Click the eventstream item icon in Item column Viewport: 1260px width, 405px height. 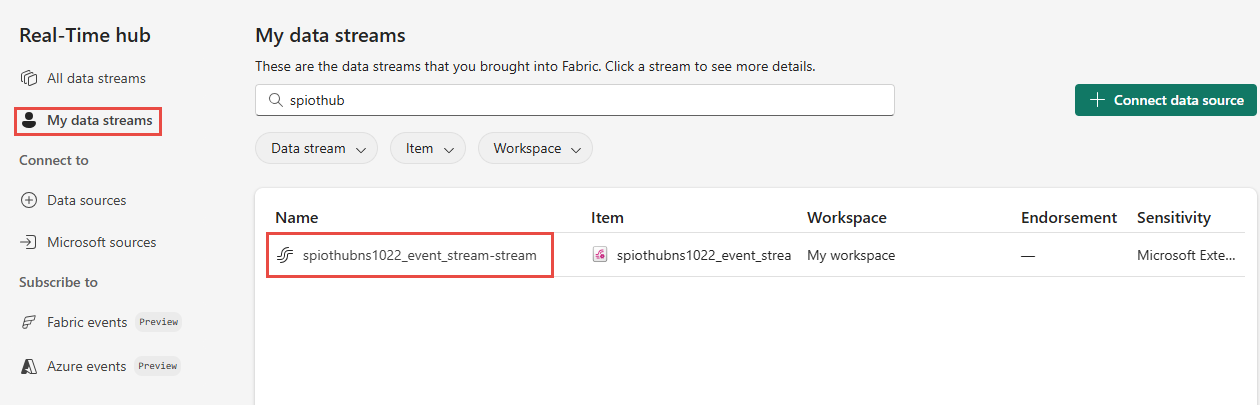click(x=600, y=255)
